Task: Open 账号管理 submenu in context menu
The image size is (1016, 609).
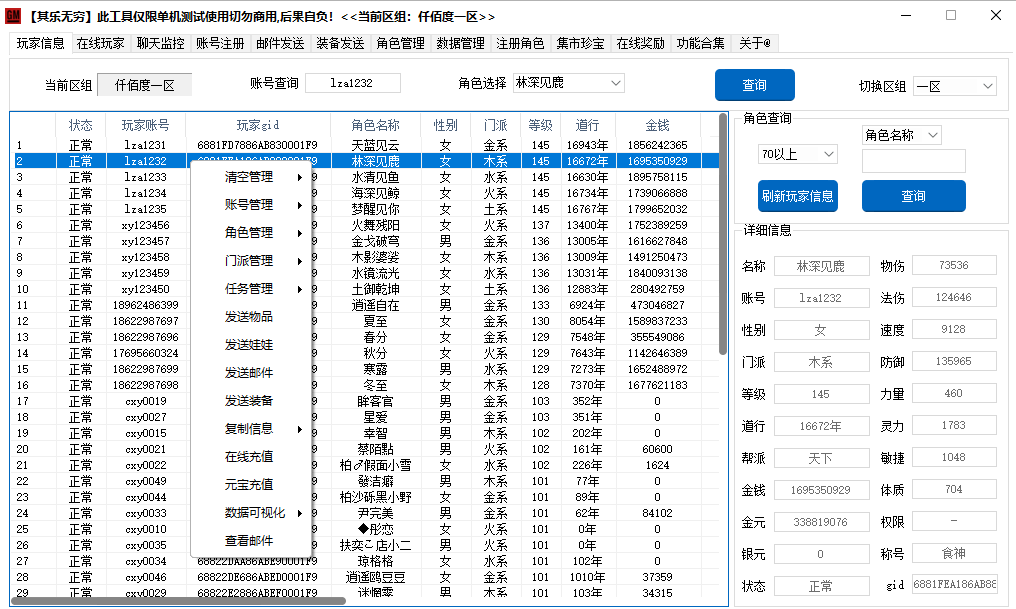Action: coord(250,205)
